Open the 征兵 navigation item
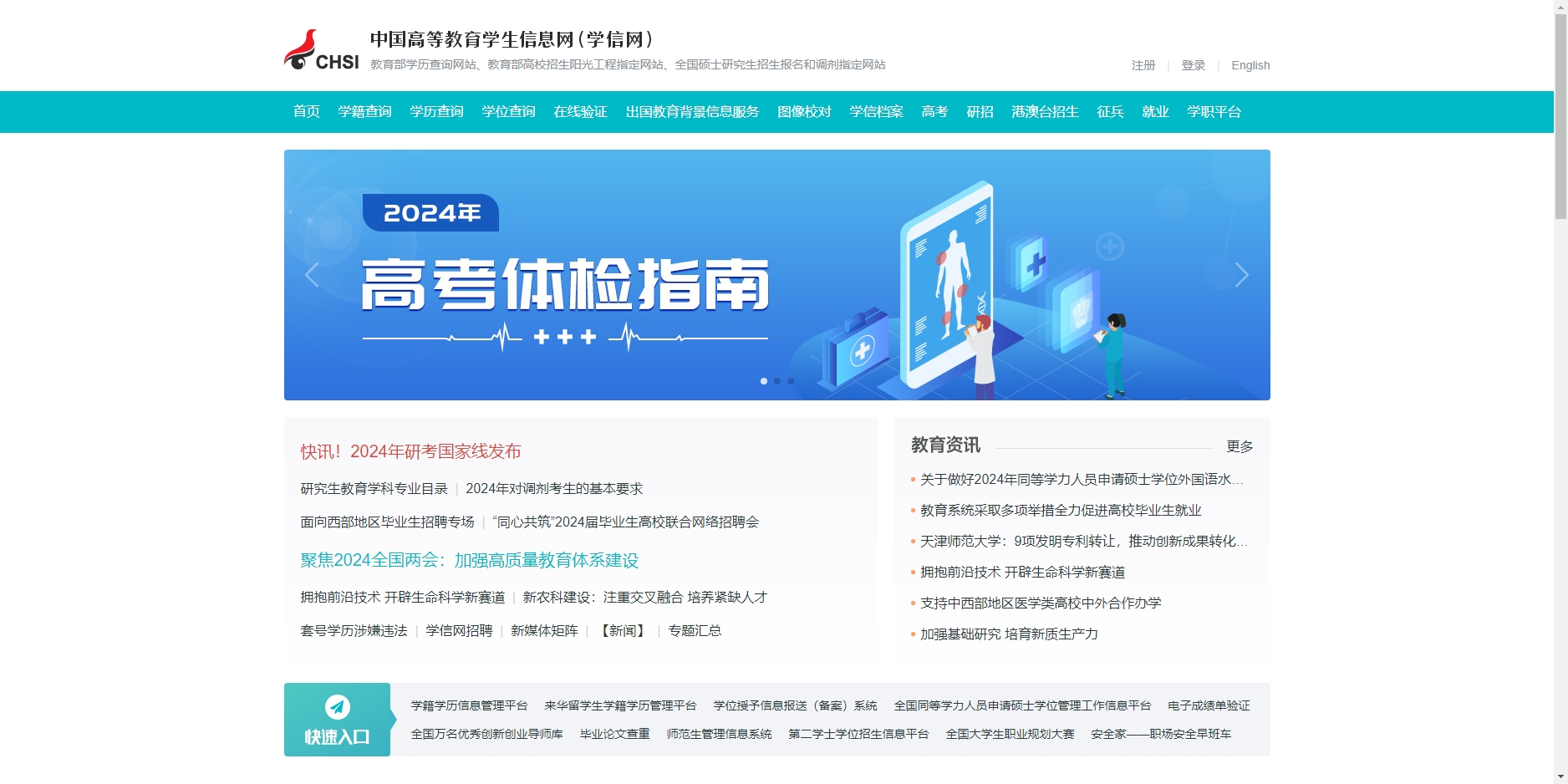Screen dimensions: 1568x784 click(1110, 111)
